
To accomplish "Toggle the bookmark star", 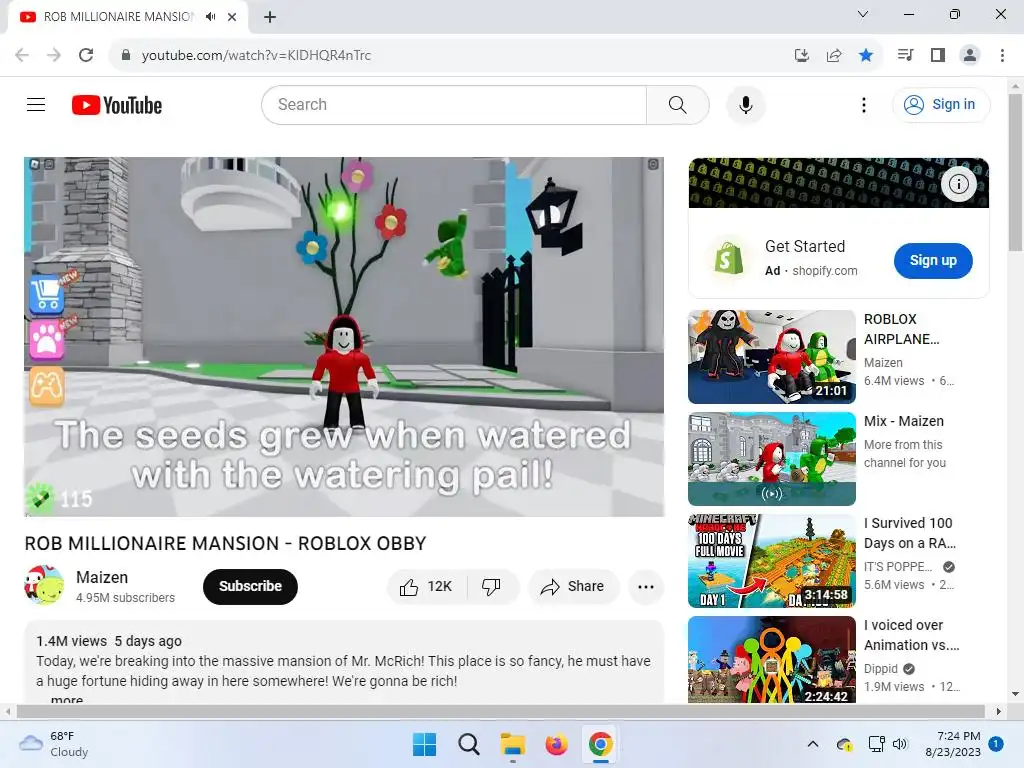I will click(x=866, y=56).
